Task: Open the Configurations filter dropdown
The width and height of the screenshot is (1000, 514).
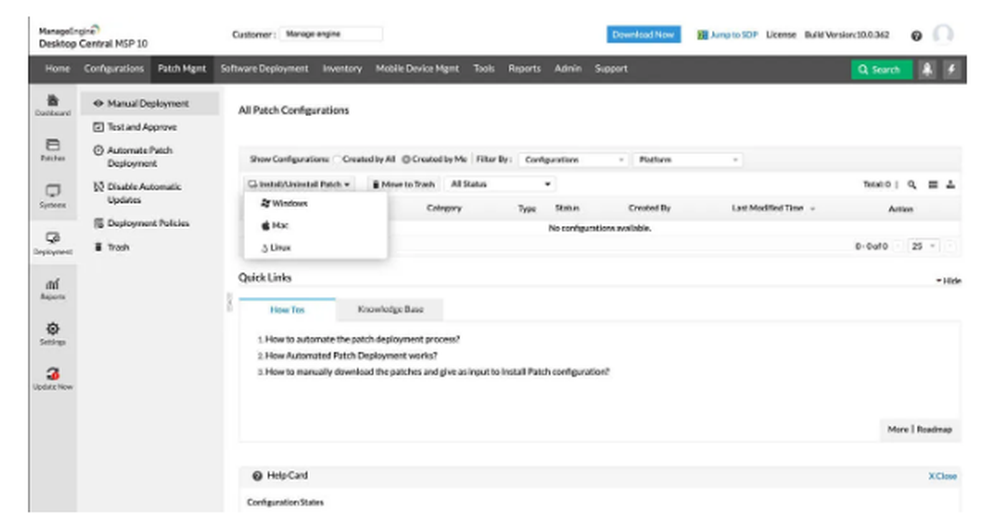Action: tap(574, 159)
